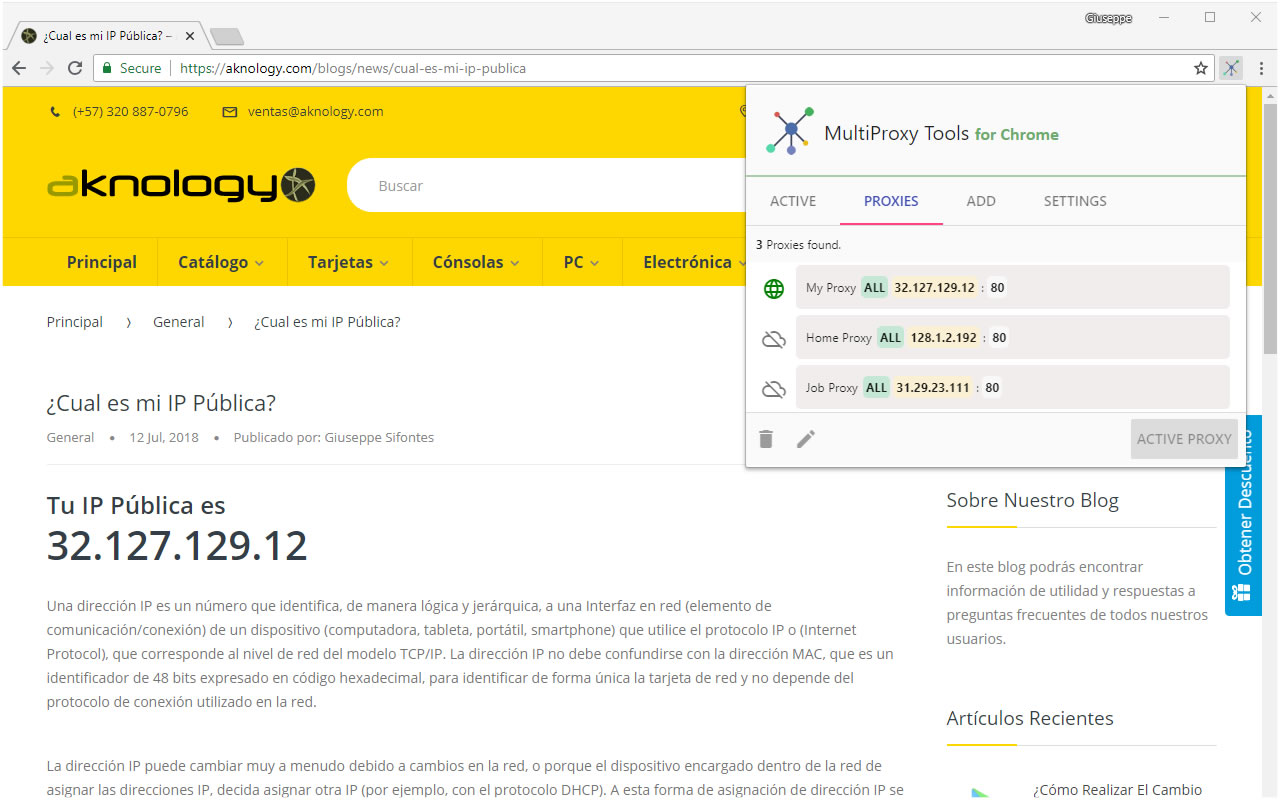This screenshot has width=1280, height=800.
Task: Reload the current page
Action: [x=75, y=68]
